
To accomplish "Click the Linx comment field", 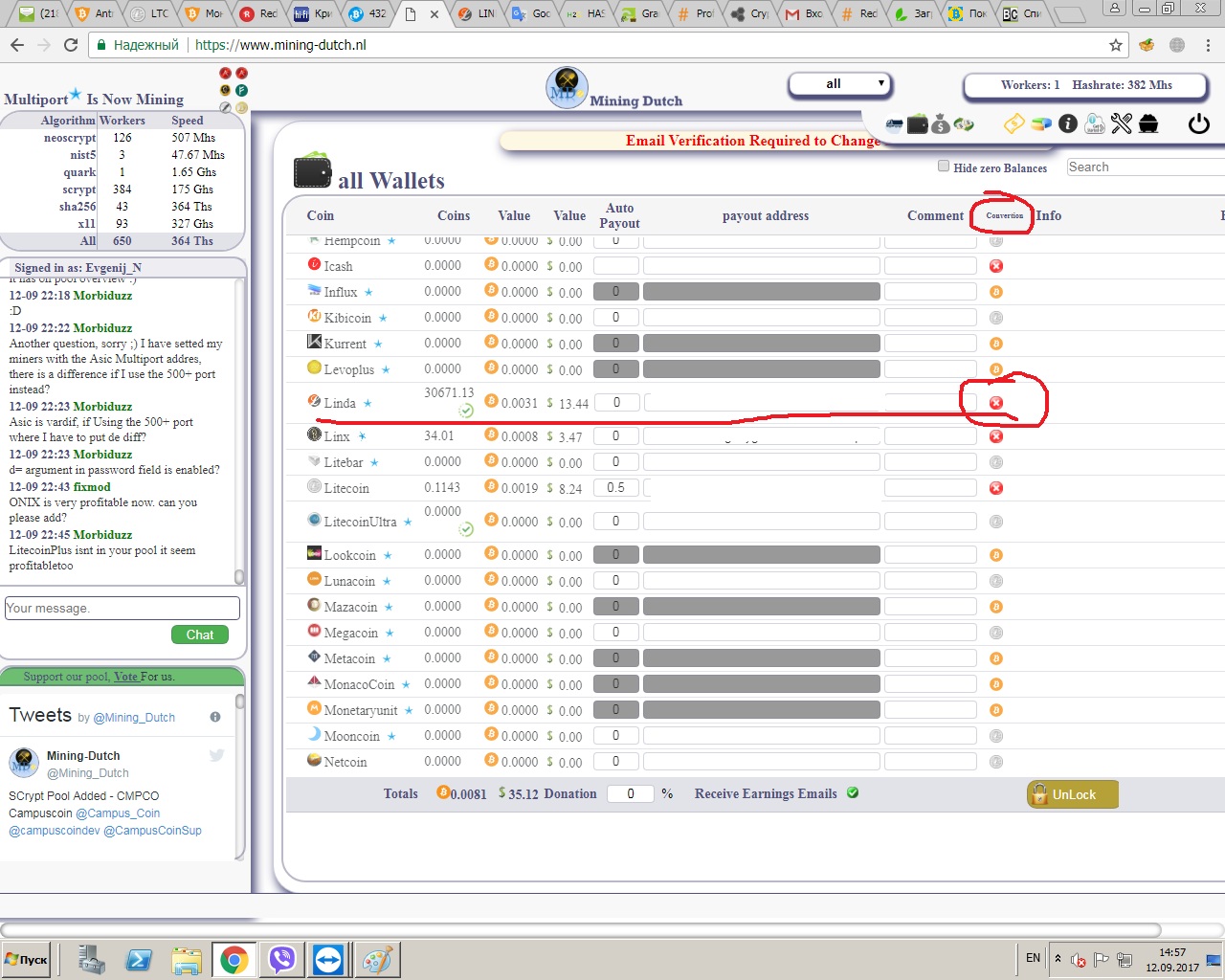I will (930, 436).
